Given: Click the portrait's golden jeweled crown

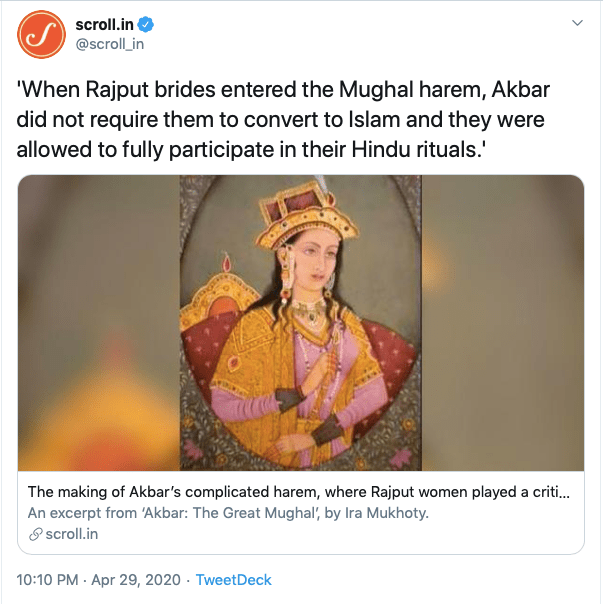Looking at the screenshot, I should [300, 215].
